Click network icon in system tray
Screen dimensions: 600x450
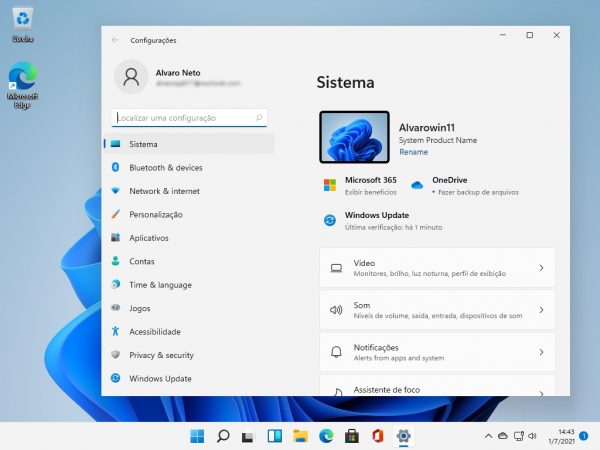coord(518,436)
